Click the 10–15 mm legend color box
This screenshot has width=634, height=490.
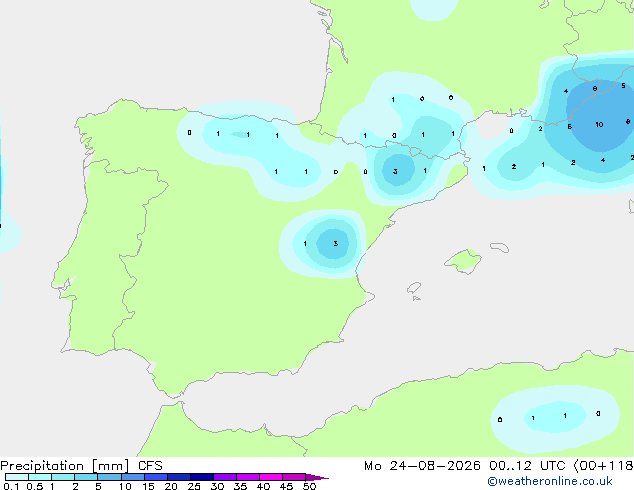pos(133,477)
